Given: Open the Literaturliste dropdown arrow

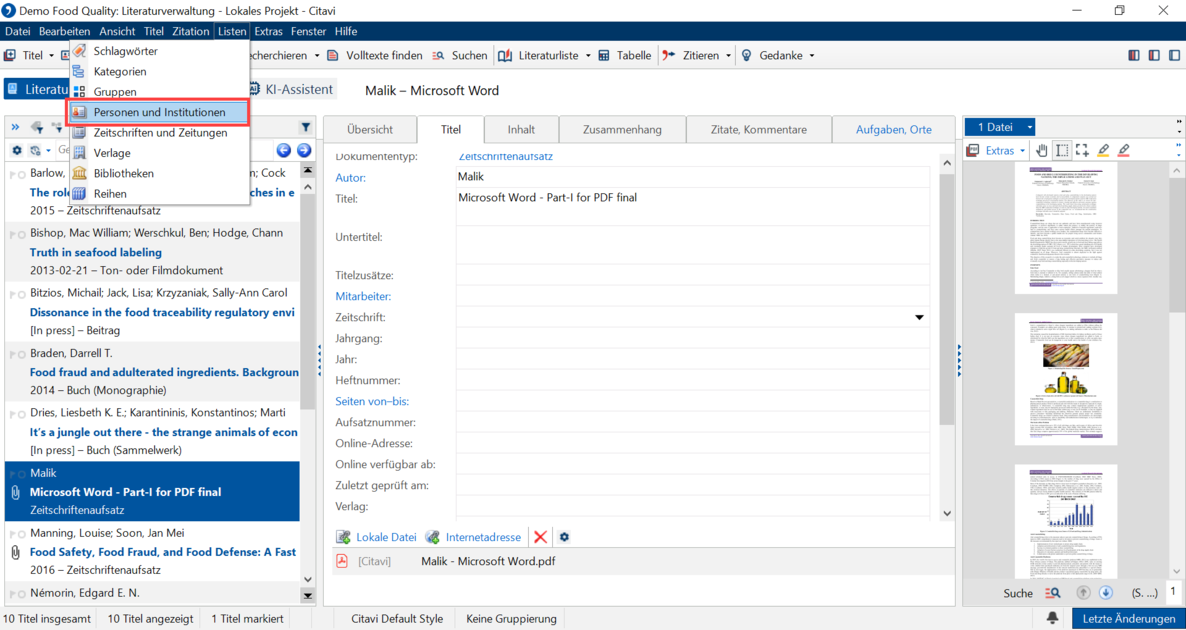Looking at the screenshot, I should coord(588,55).
